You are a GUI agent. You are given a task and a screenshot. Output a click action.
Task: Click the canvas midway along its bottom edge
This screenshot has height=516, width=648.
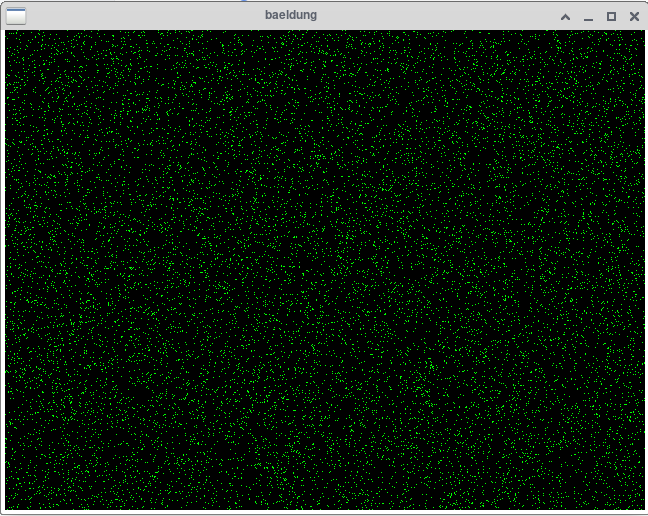coord(324,507)
